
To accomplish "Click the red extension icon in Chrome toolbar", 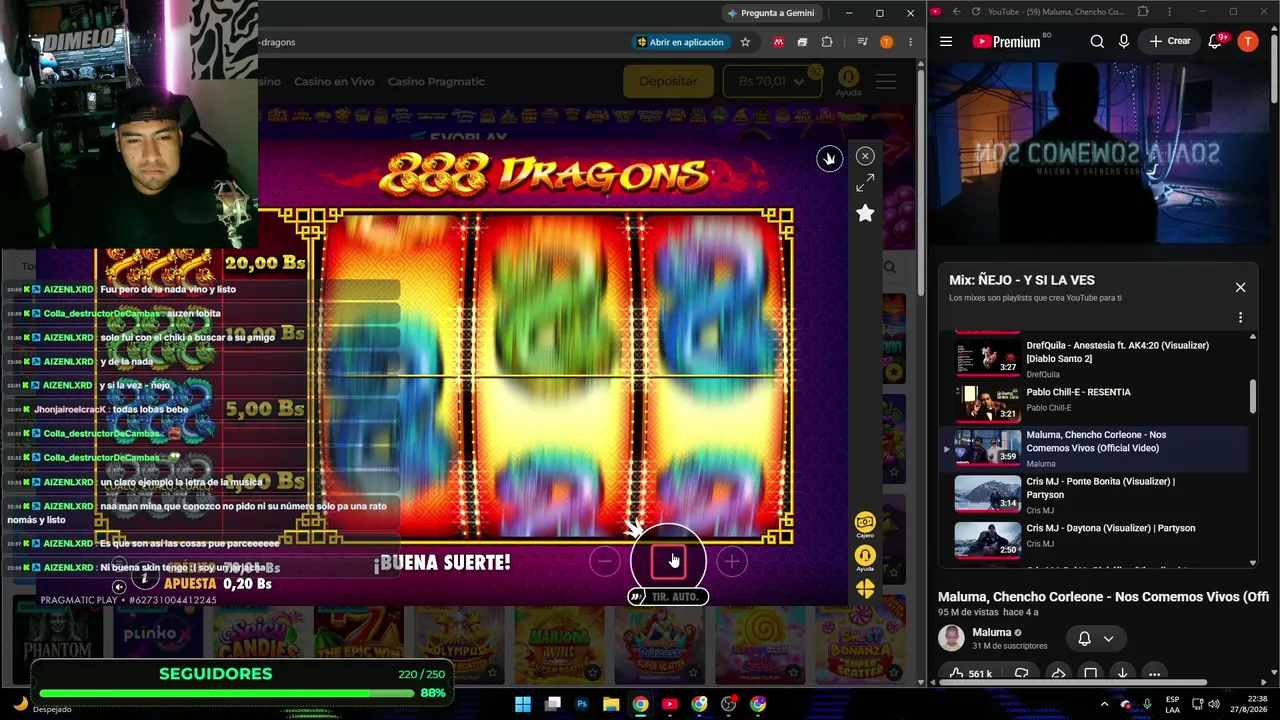I will point(778,42).
